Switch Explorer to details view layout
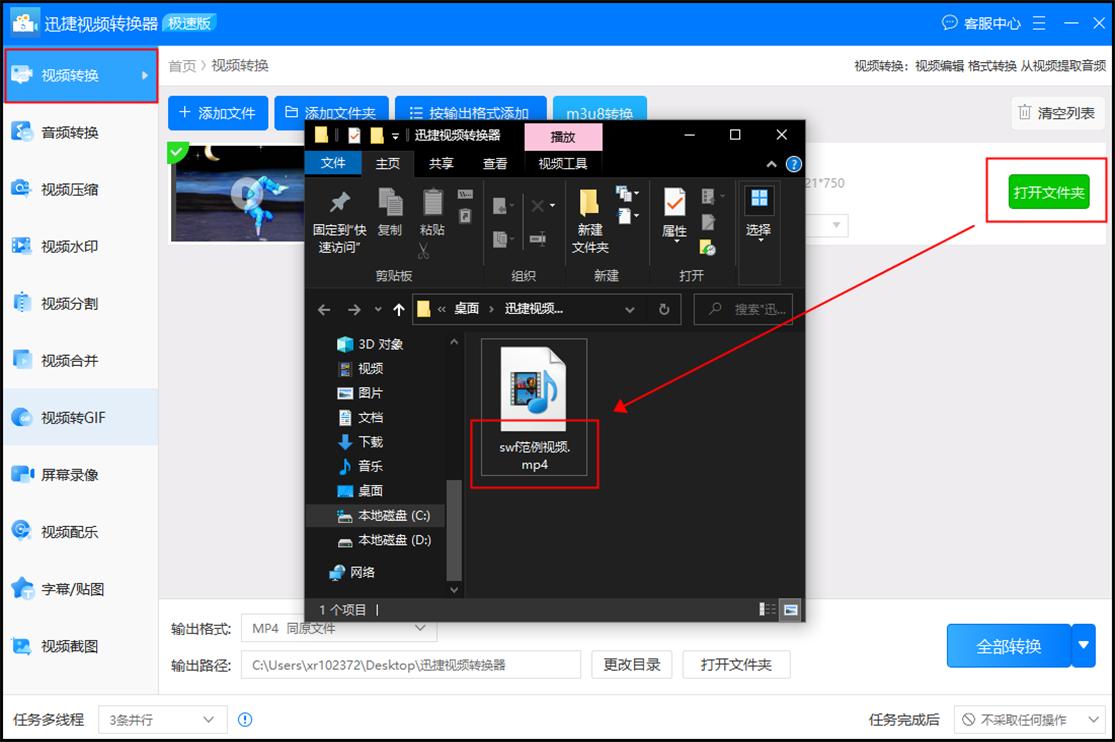The image size is (1115, 742). 767,609
